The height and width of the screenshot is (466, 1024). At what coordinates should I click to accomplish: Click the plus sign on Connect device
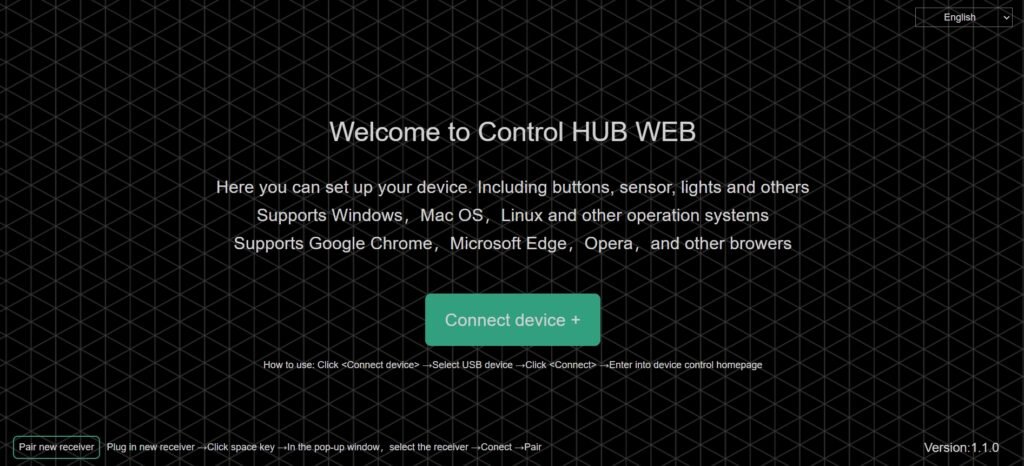(x=575, y=320)
